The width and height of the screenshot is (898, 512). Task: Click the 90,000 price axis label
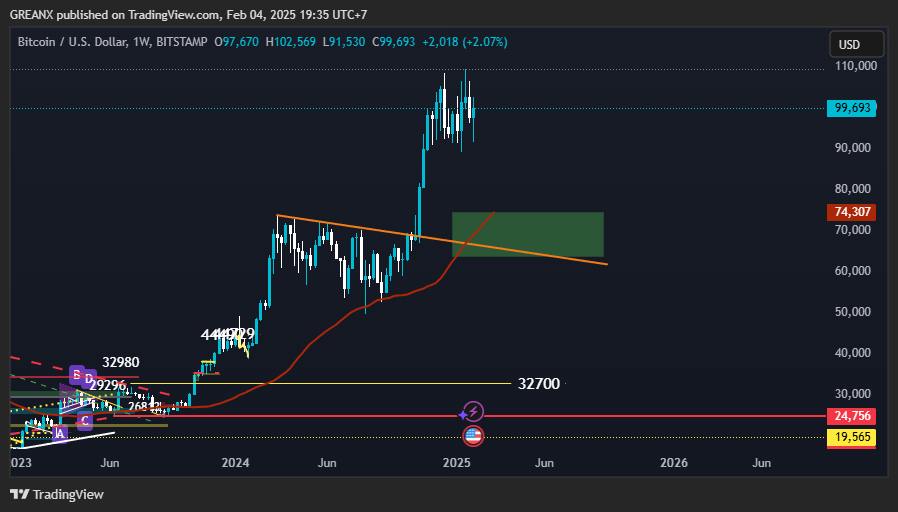[x=853, y=148]
